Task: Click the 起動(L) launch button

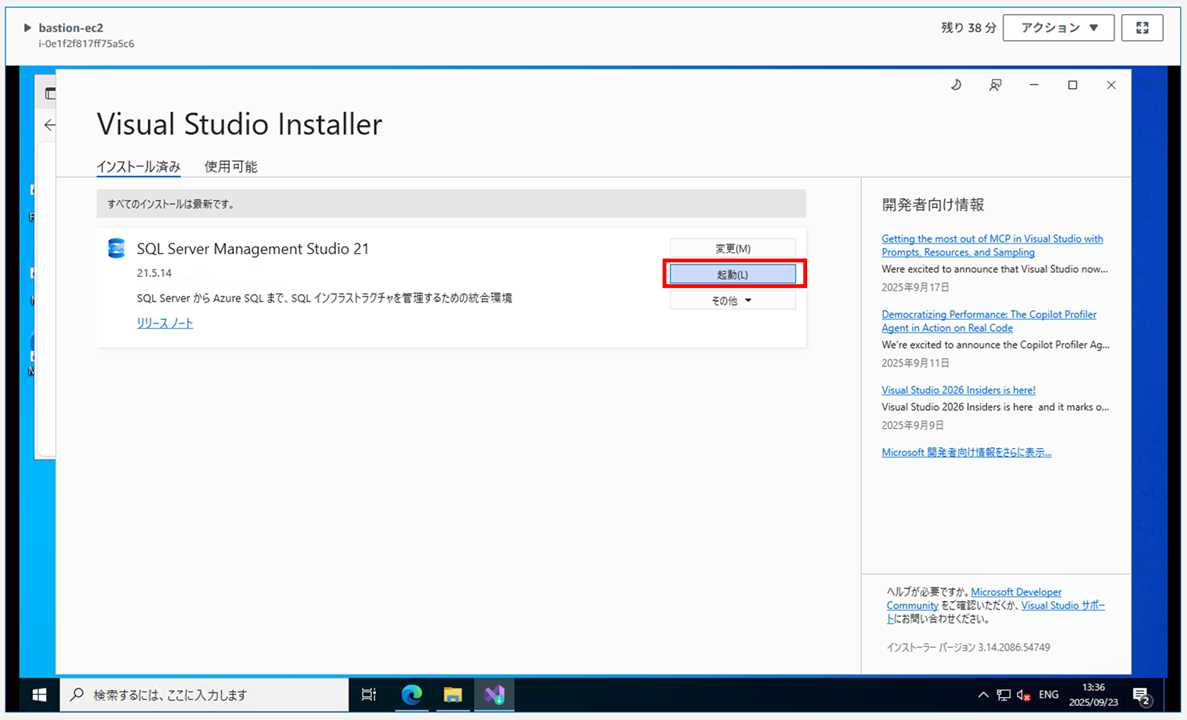Action: 733,274
